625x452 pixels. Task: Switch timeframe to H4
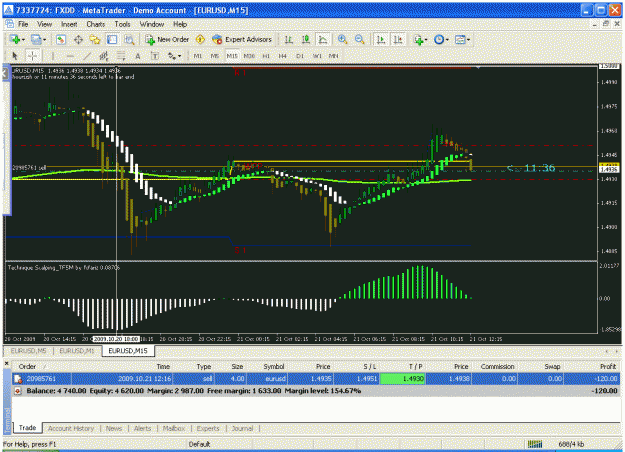click(x=283, y=56)
